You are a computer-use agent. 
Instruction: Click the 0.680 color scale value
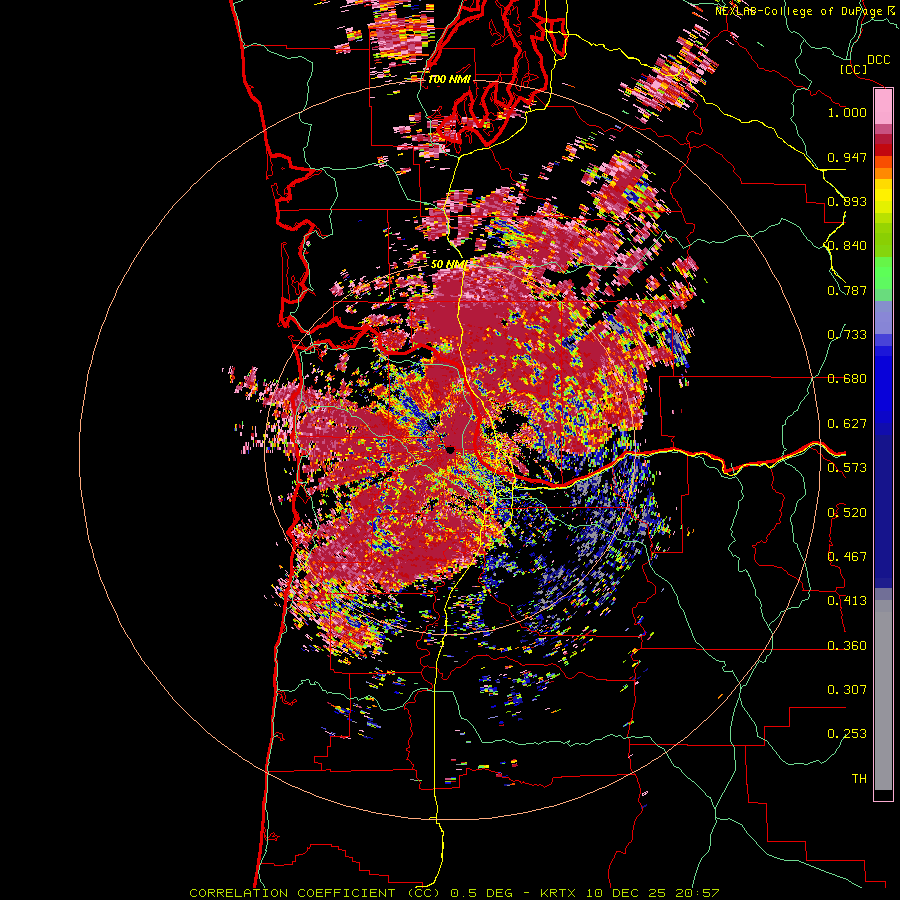click(x=847, y=379)
